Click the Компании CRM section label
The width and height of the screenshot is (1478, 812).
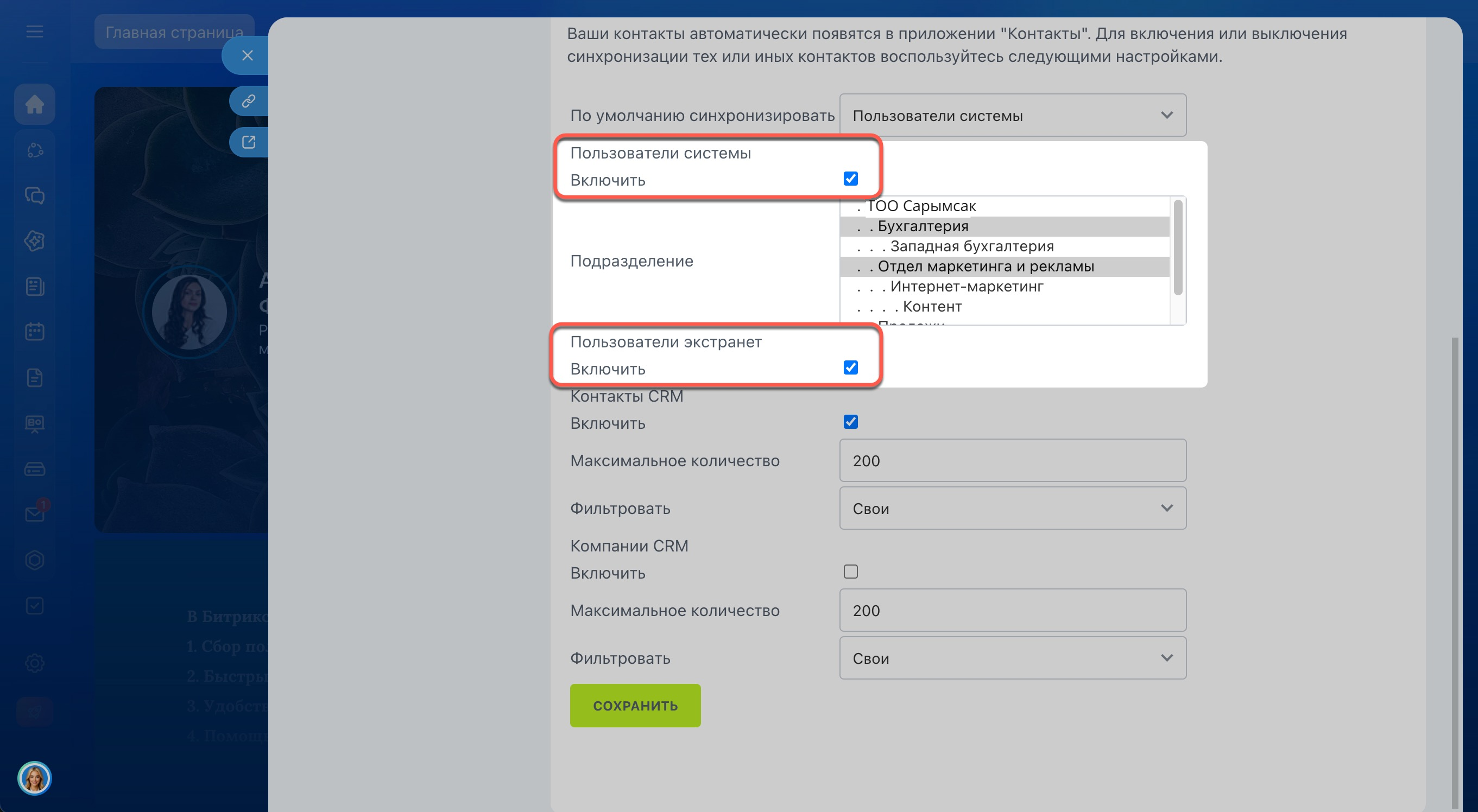click(x=629, y=546)
